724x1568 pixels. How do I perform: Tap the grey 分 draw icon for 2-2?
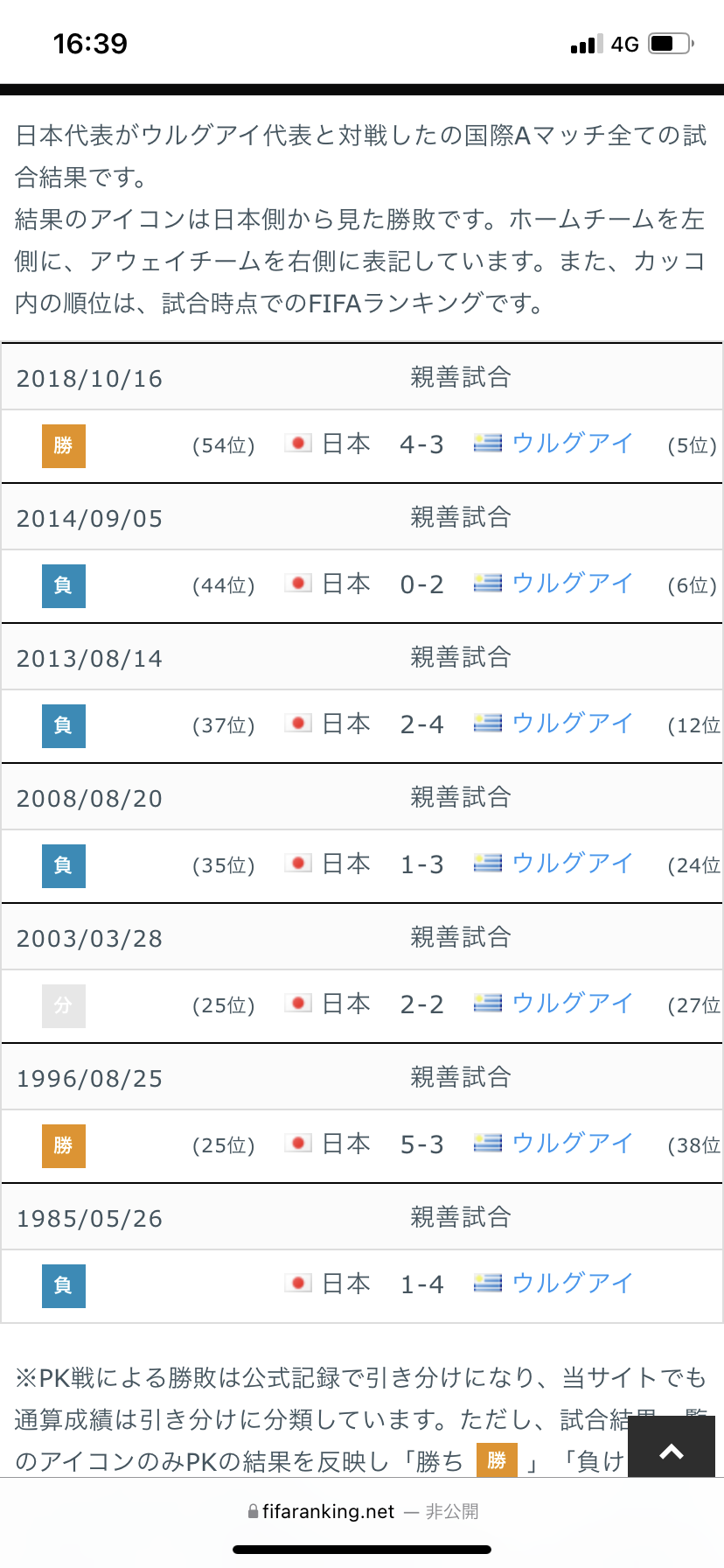[64, 1005]
